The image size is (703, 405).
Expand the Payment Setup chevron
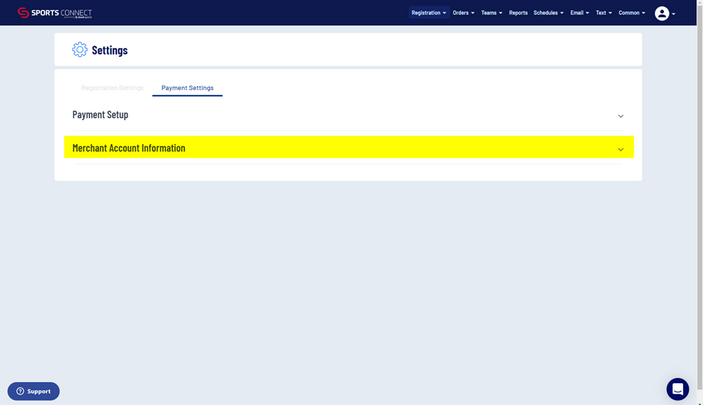click(620, 116)
